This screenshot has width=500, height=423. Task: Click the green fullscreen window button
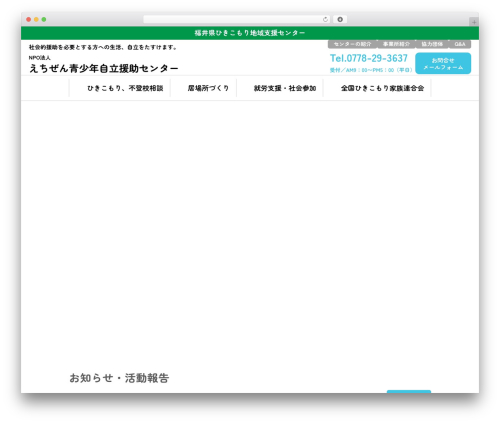[44, 19]
